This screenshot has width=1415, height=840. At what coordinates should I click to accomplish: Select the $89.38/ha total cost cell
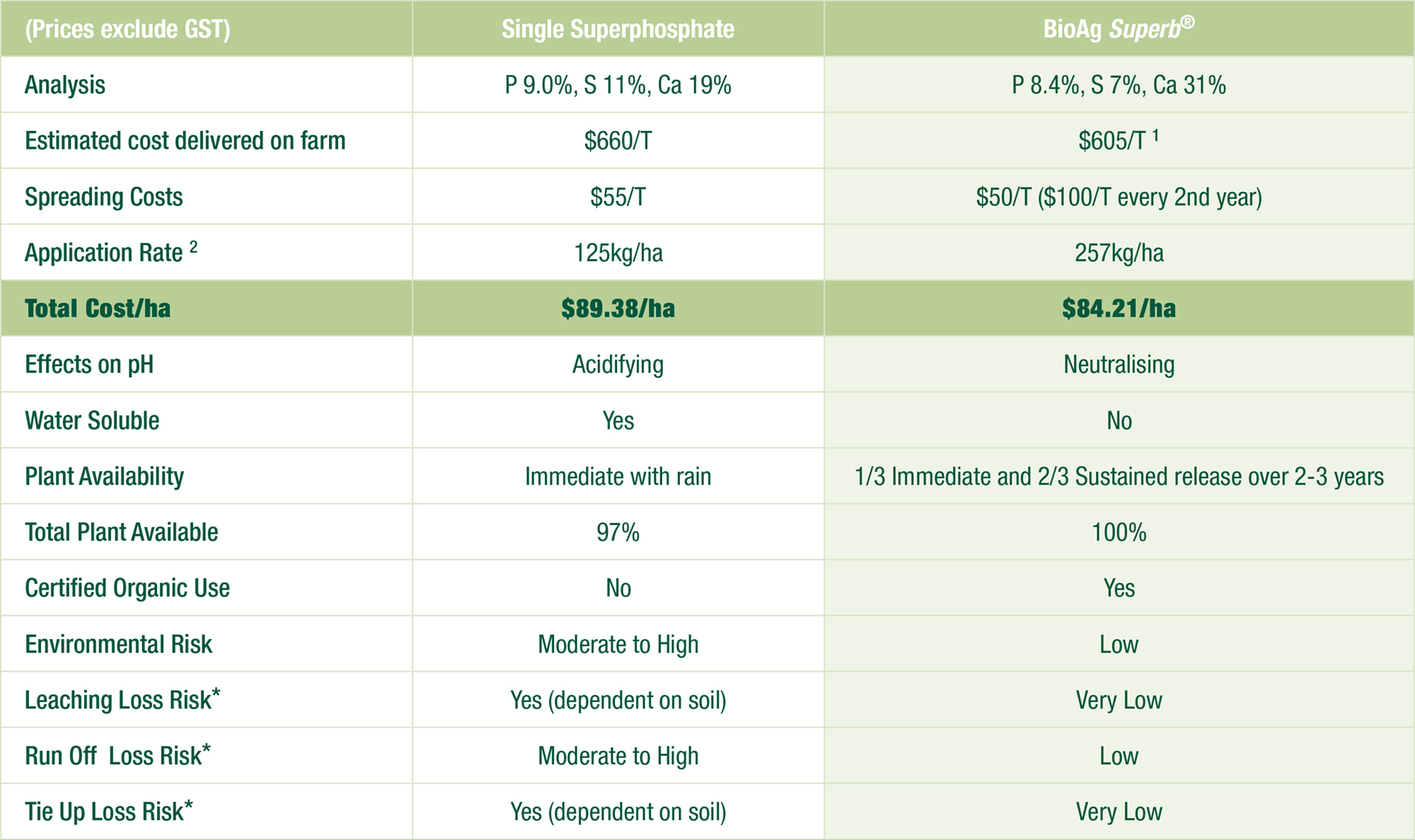point(617,308)
